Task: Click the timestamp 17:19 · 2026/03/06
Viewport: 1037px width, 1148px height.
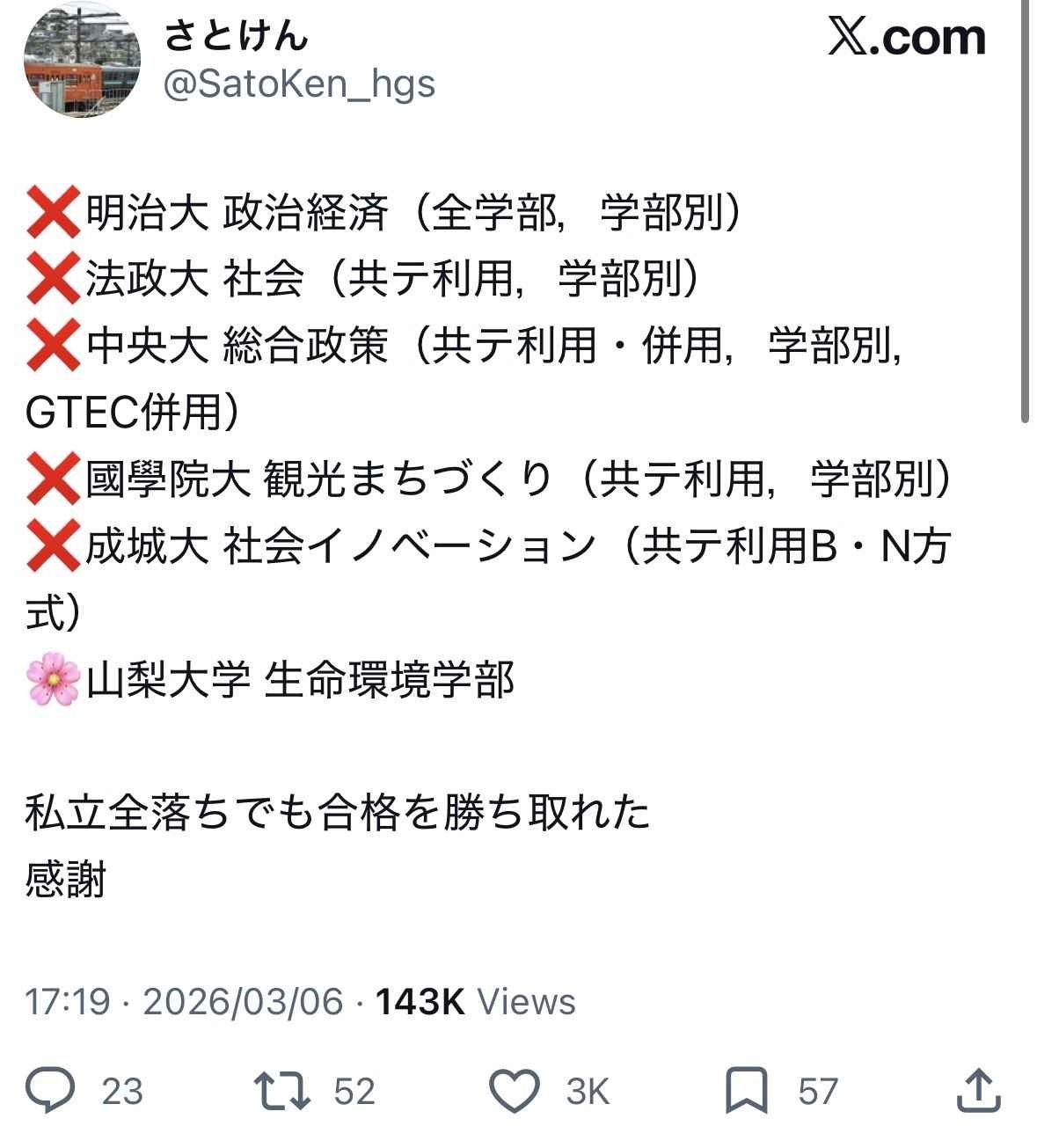Action: (183, 1001)
